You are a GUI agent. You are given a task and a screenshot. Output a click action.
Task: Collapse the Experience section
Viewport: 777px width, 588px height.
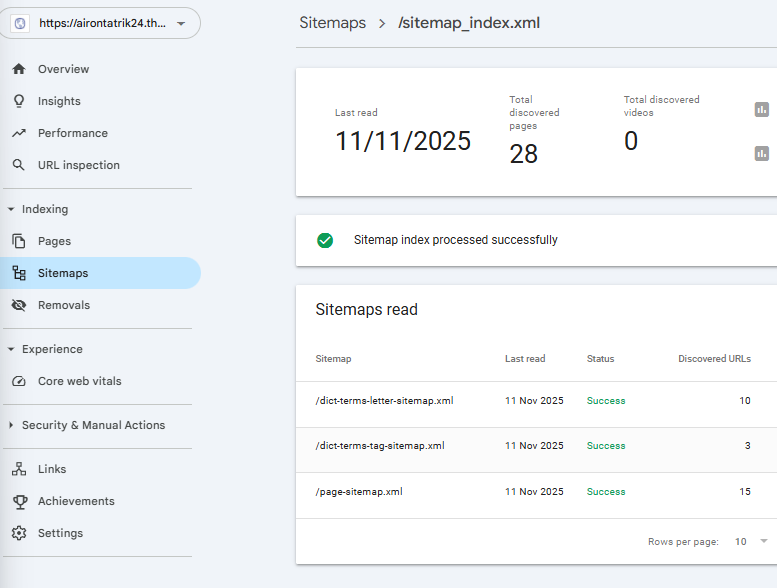tap(11, 349)
